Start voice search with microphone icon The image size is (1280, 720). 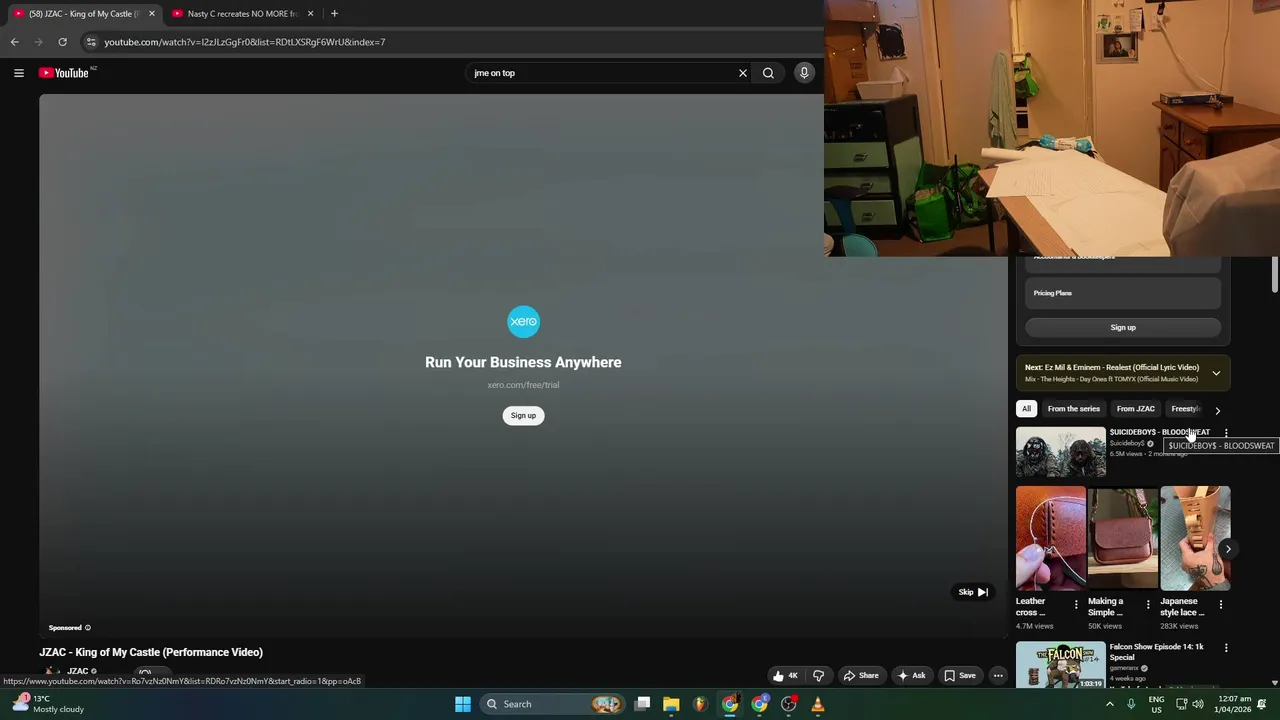click(x=804, y=73)
